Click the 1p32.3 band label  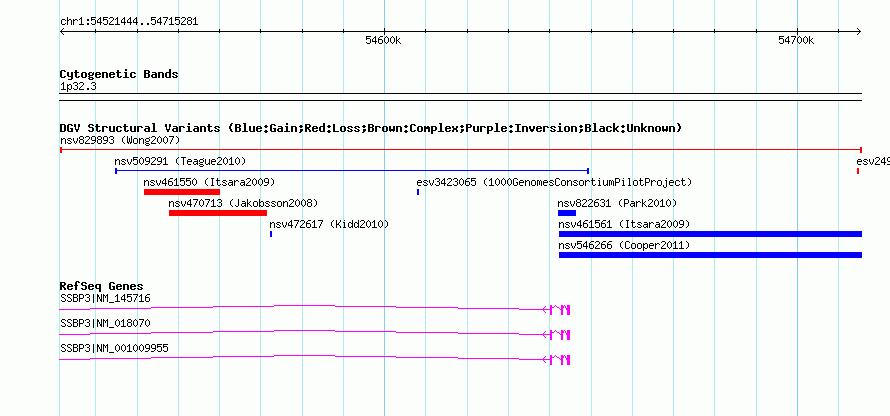click(x=77, y=87)
